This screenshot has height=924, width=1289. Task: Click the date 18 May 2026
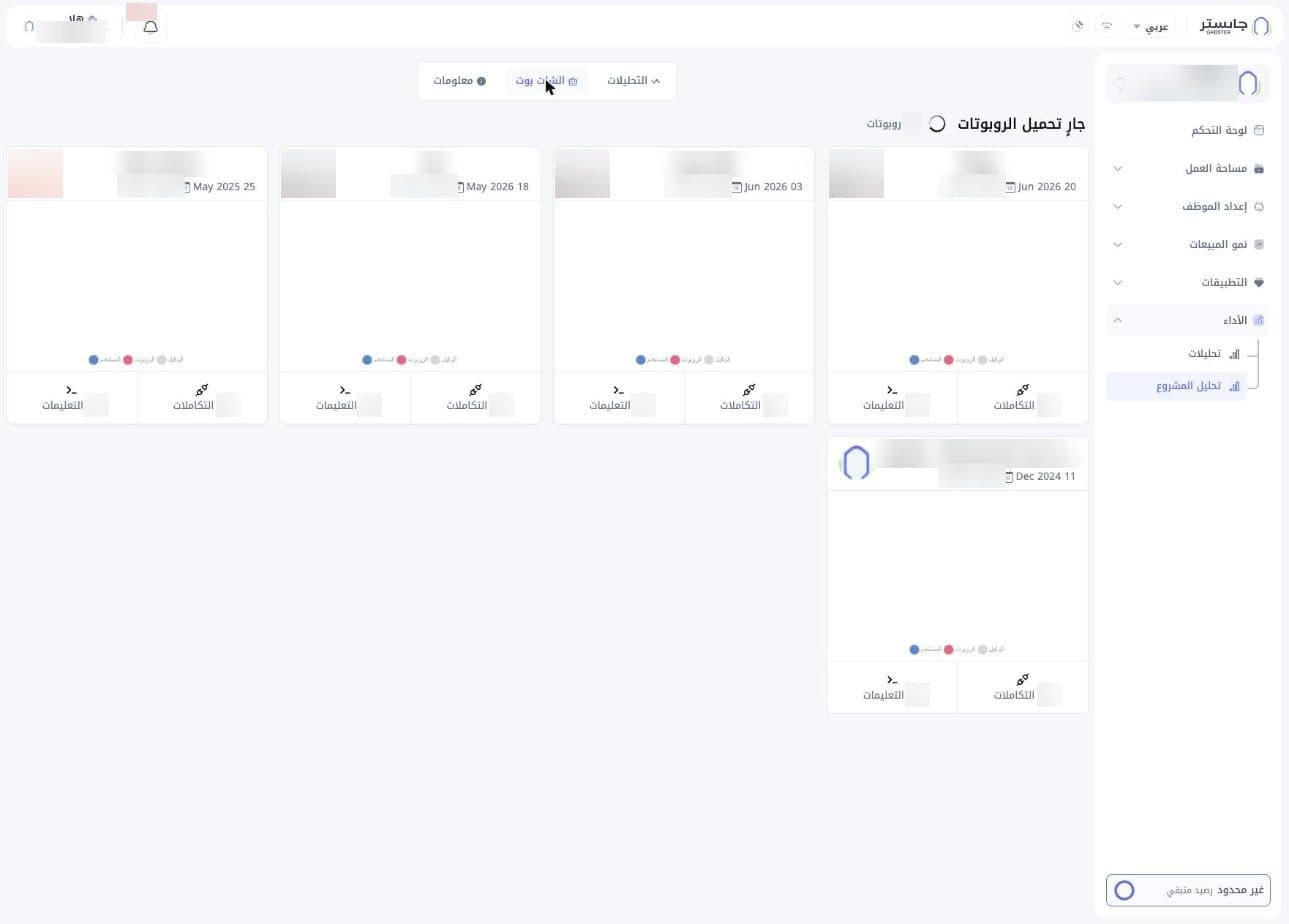point(498,187)
